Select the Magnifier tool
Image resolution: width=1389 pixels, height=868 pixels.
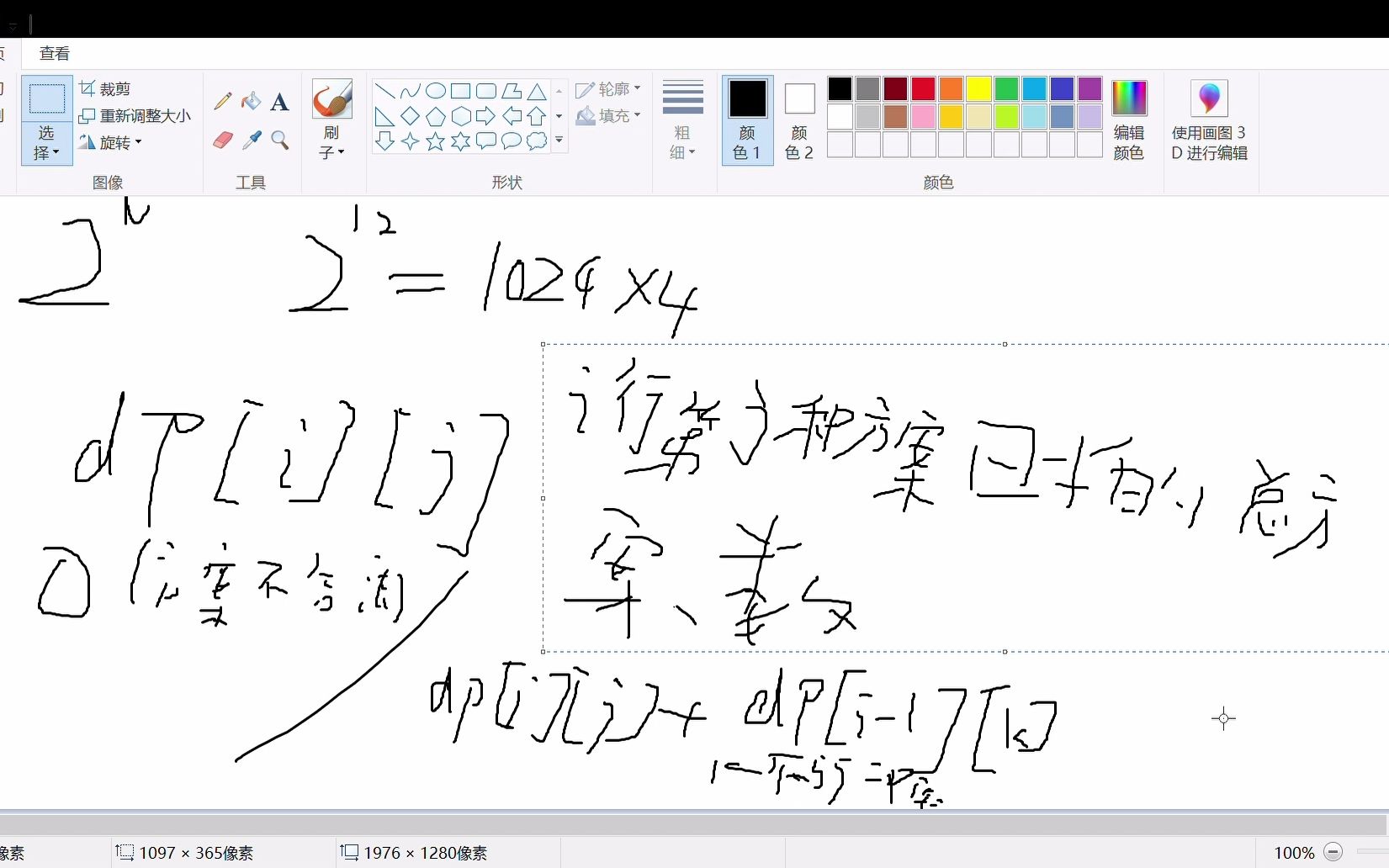(280, 140)
